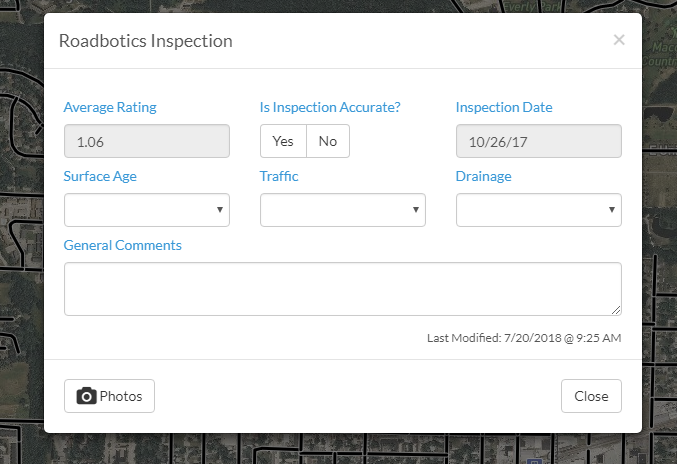This screenshot has width=677, height=464.
Task: Click the Is Inspection Accurate? label
Action: [x=330, y=107]
